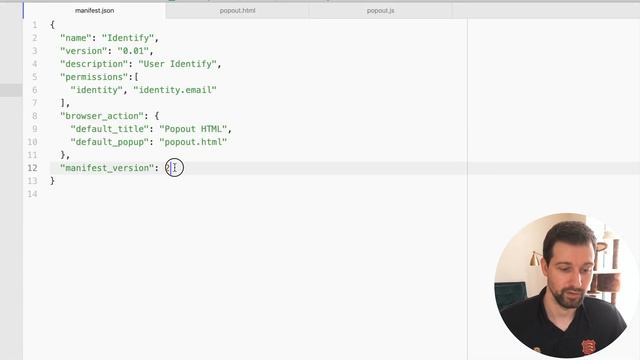Click "User Identify" description text
640x360 pixels.
[x=177, y=64]
